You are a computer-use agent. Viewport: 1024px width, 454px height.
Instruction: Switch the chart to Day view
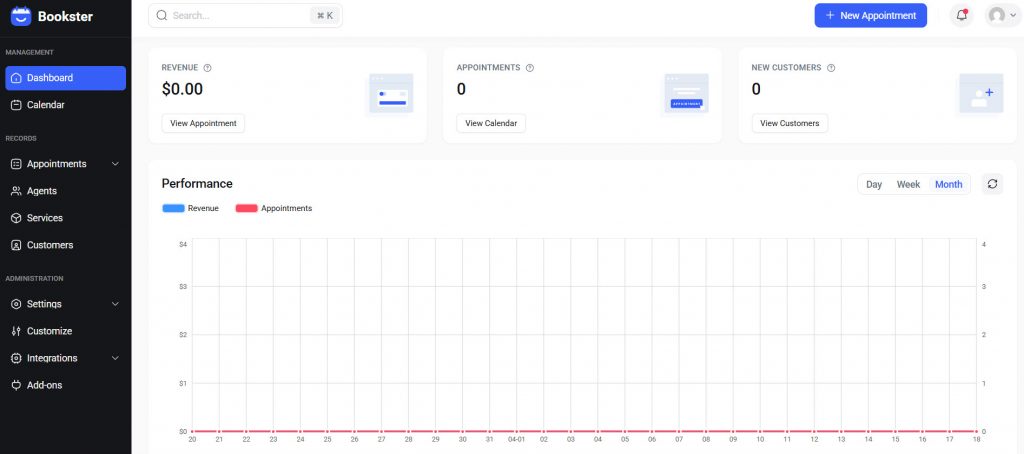pos(874,184)
